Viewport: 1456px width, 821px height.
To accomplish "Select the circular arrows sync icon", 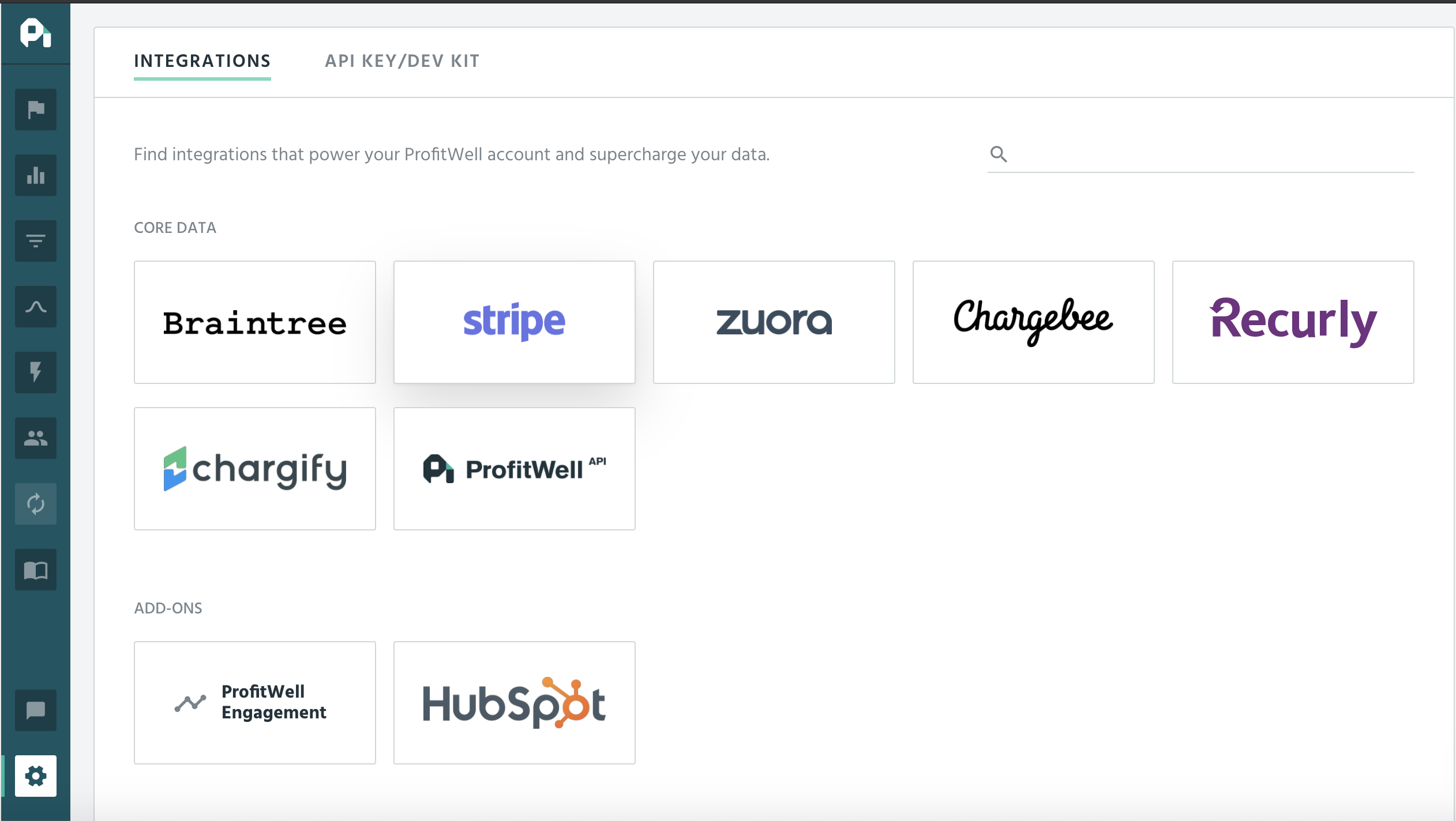I will [36, 504].
